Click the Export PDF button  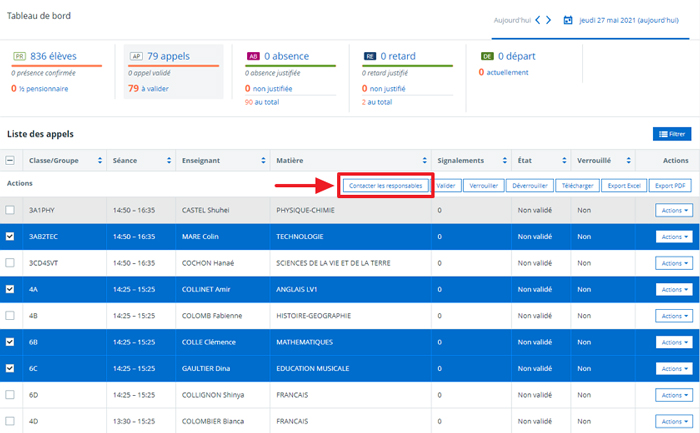[671, 185]
